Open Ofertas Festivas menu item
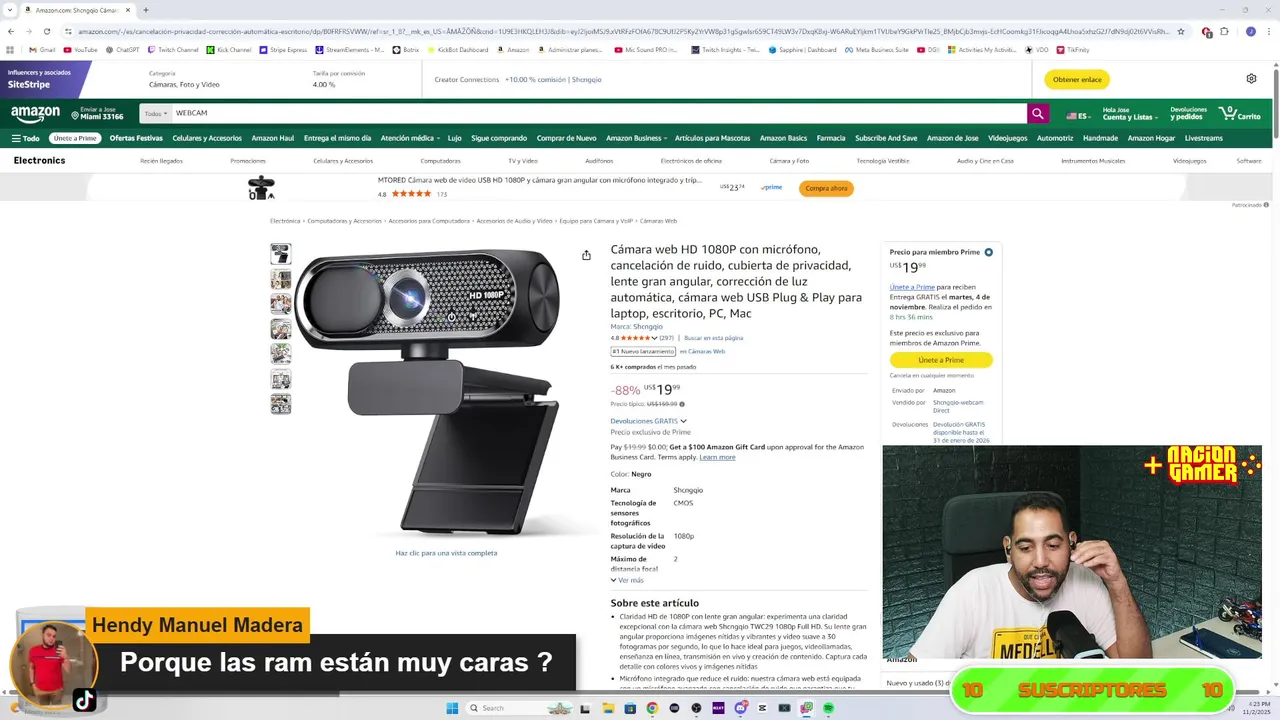Image resolution: width=1280 pixels, height=720 pixels. (x=136, y=138)
